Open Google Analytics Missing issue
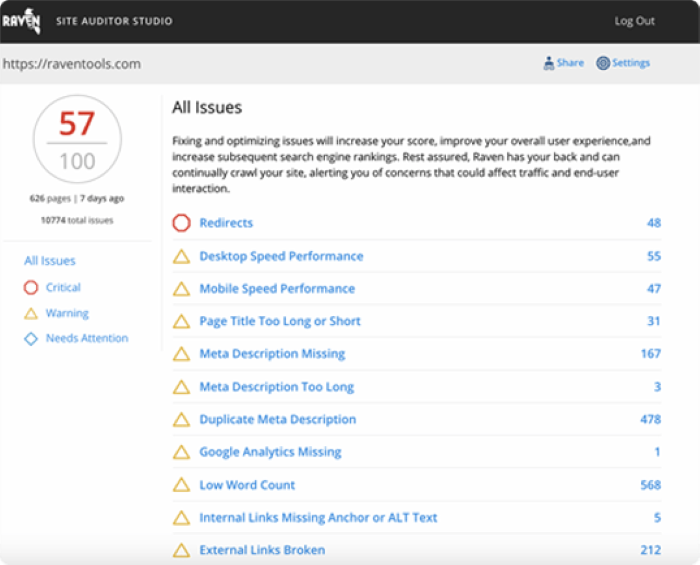 click(270, 452)
